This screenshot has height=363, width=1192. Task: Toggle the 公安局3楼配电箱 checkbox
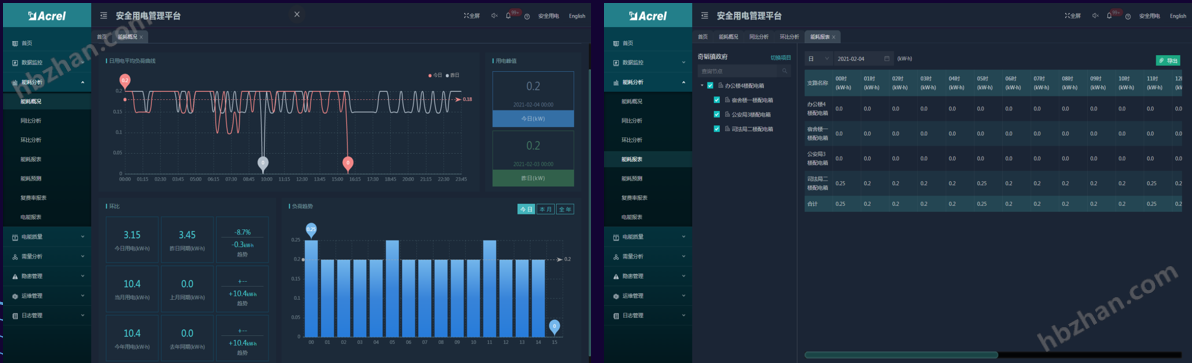coord(717,114)
